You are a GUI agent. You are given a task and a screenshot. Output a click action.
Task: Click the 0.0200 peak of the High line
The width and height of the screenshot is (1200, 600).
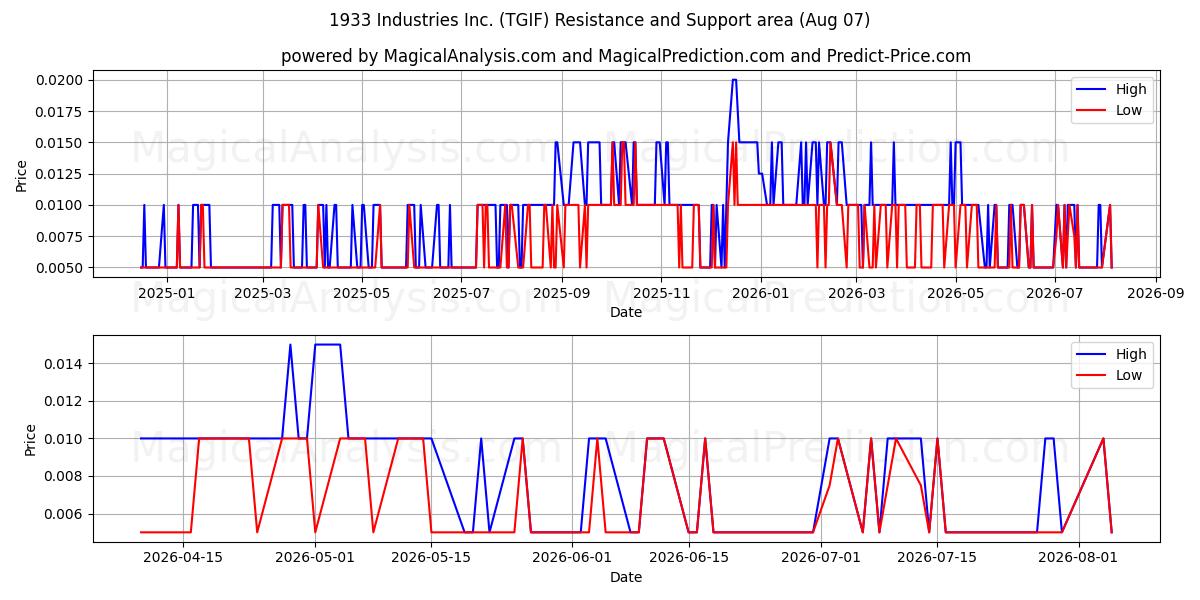734,80
